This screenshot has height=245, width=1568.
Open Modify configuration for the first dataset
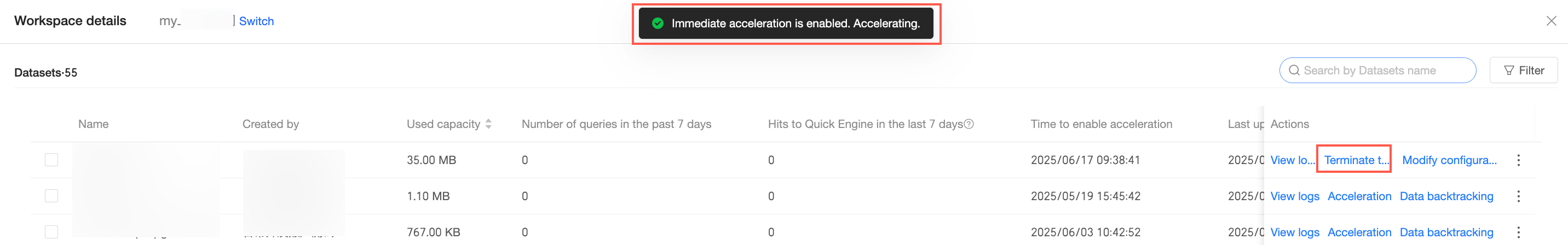click(x=1449, y=160)
